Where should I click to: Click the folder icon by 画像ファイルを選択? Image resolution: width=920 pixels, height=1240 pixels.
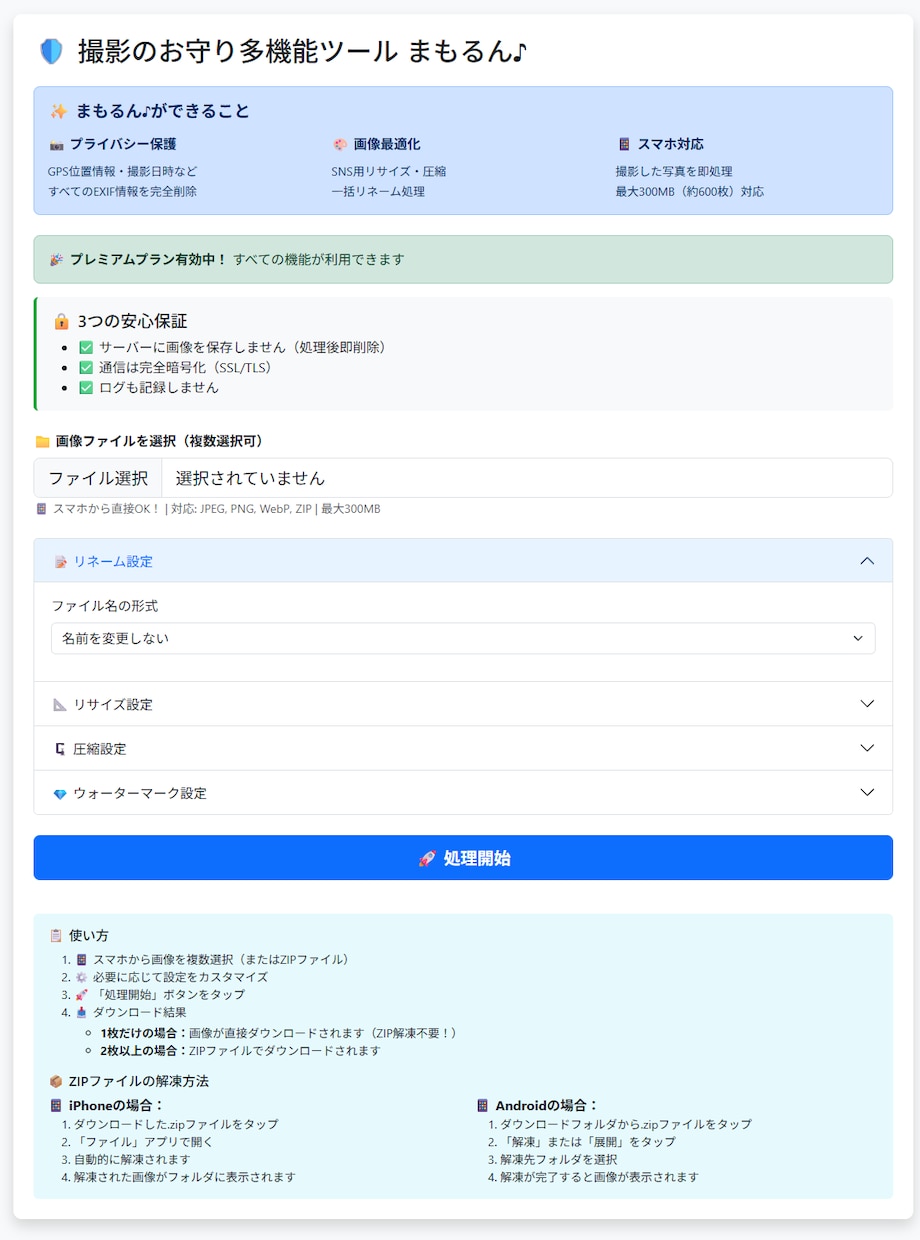click(x=42, y=441)
